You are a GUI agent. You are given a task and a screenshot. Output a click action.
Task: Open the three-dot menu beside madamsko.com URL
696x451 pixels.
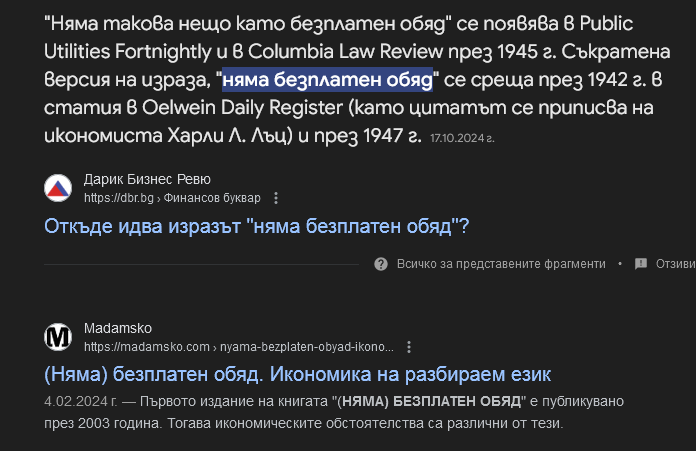tap(410, 347)
